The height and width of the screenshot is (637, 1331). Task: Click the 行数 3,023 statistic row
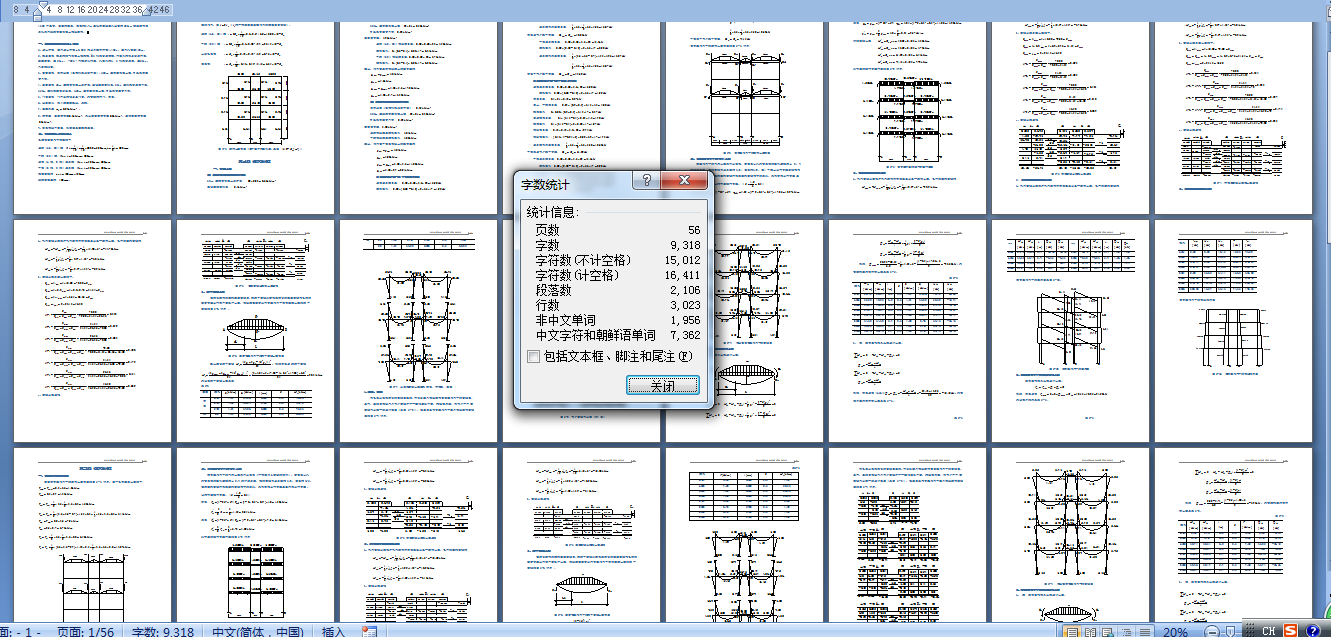click(616, 305)
